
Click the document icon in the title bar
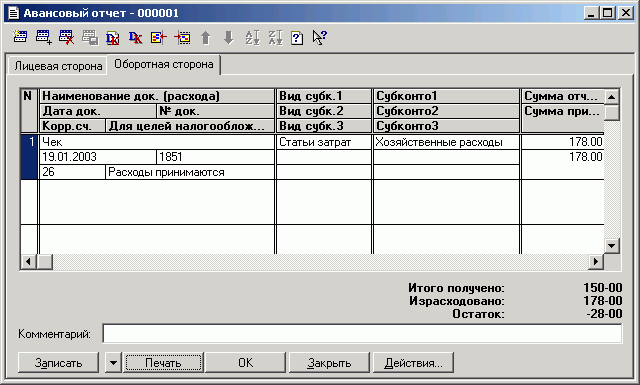click(x=13, y=13)
